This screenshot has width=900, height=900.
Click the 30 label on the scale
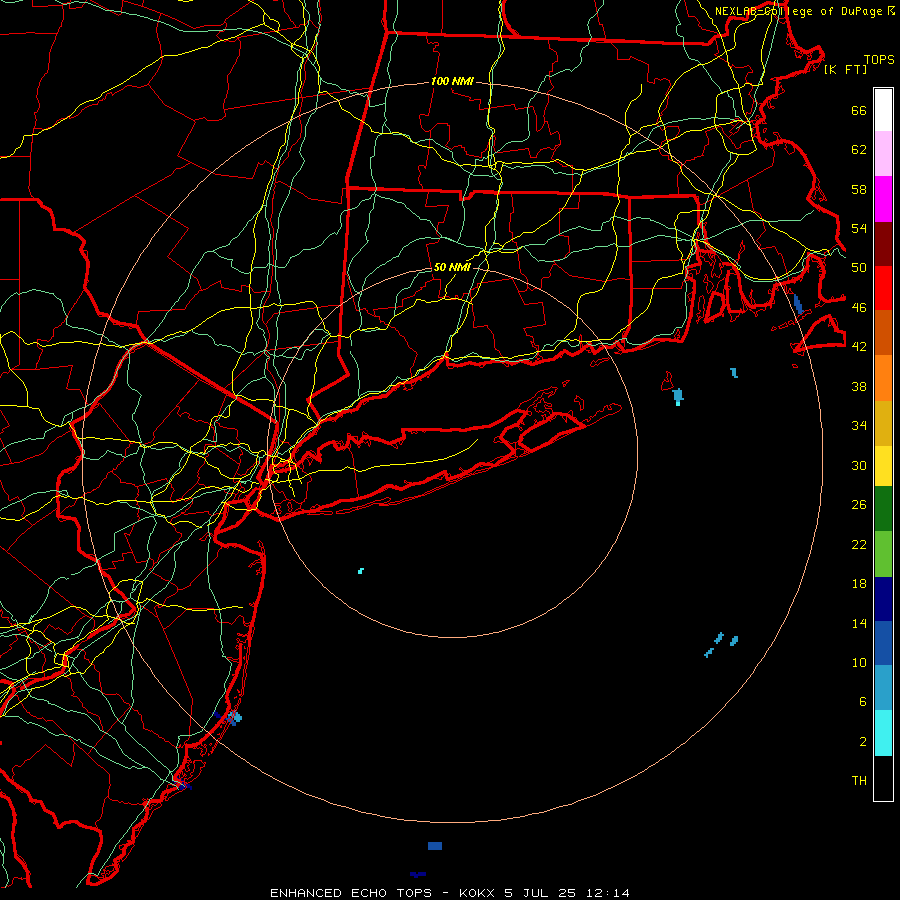(859, 465)
